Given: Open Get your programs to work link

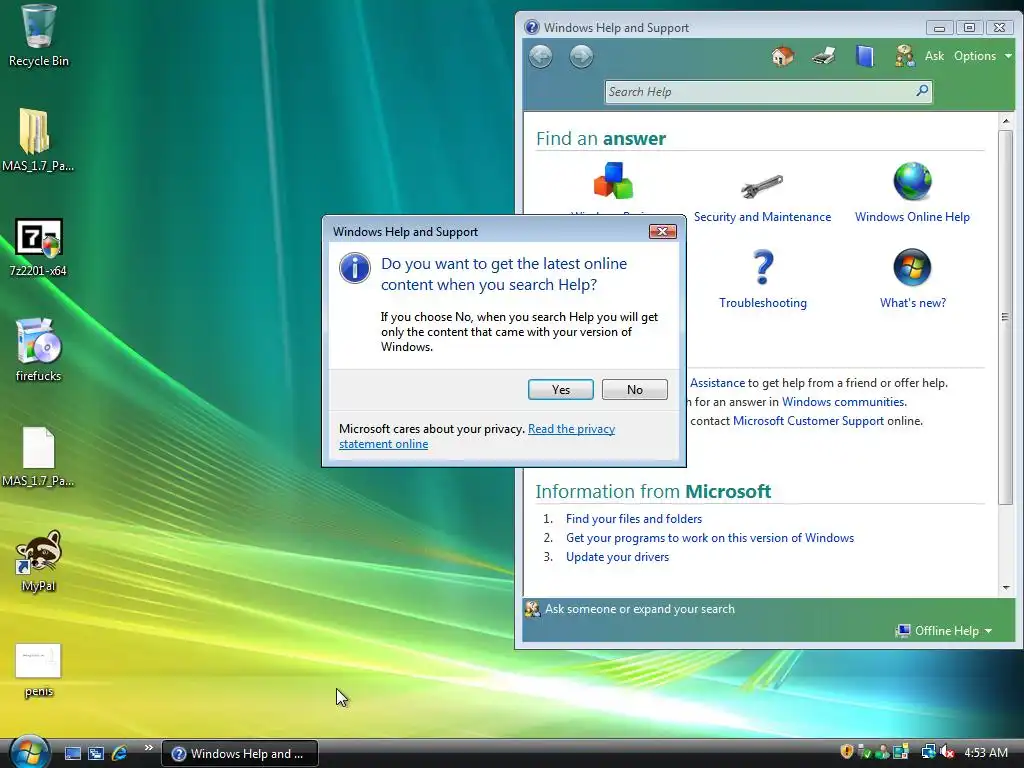Looking at the screenshot, I should click(709, 537).
